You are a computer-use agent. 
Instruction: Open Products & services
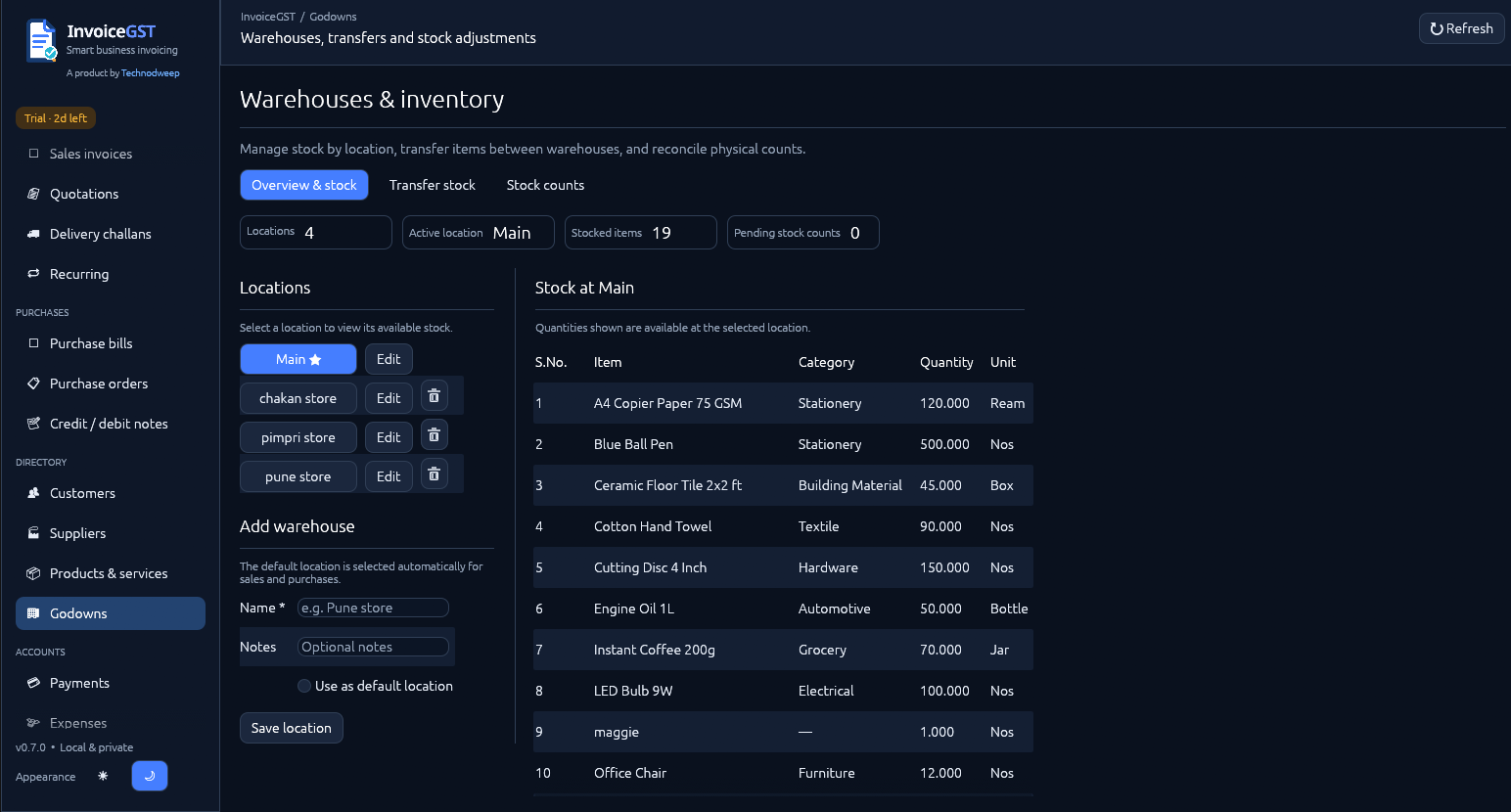[111, 573]
